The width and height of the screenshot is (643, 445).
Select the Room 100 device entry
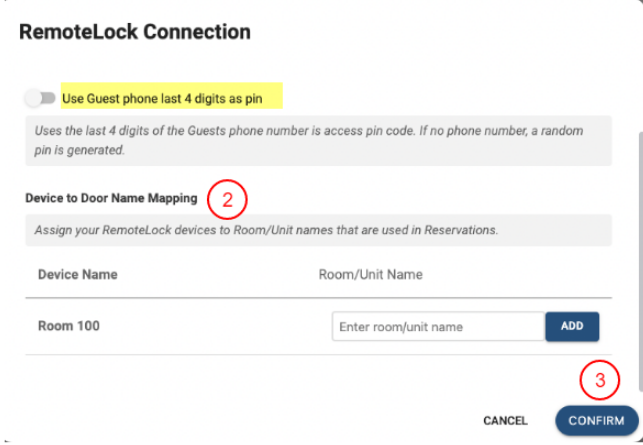(69, 326)
